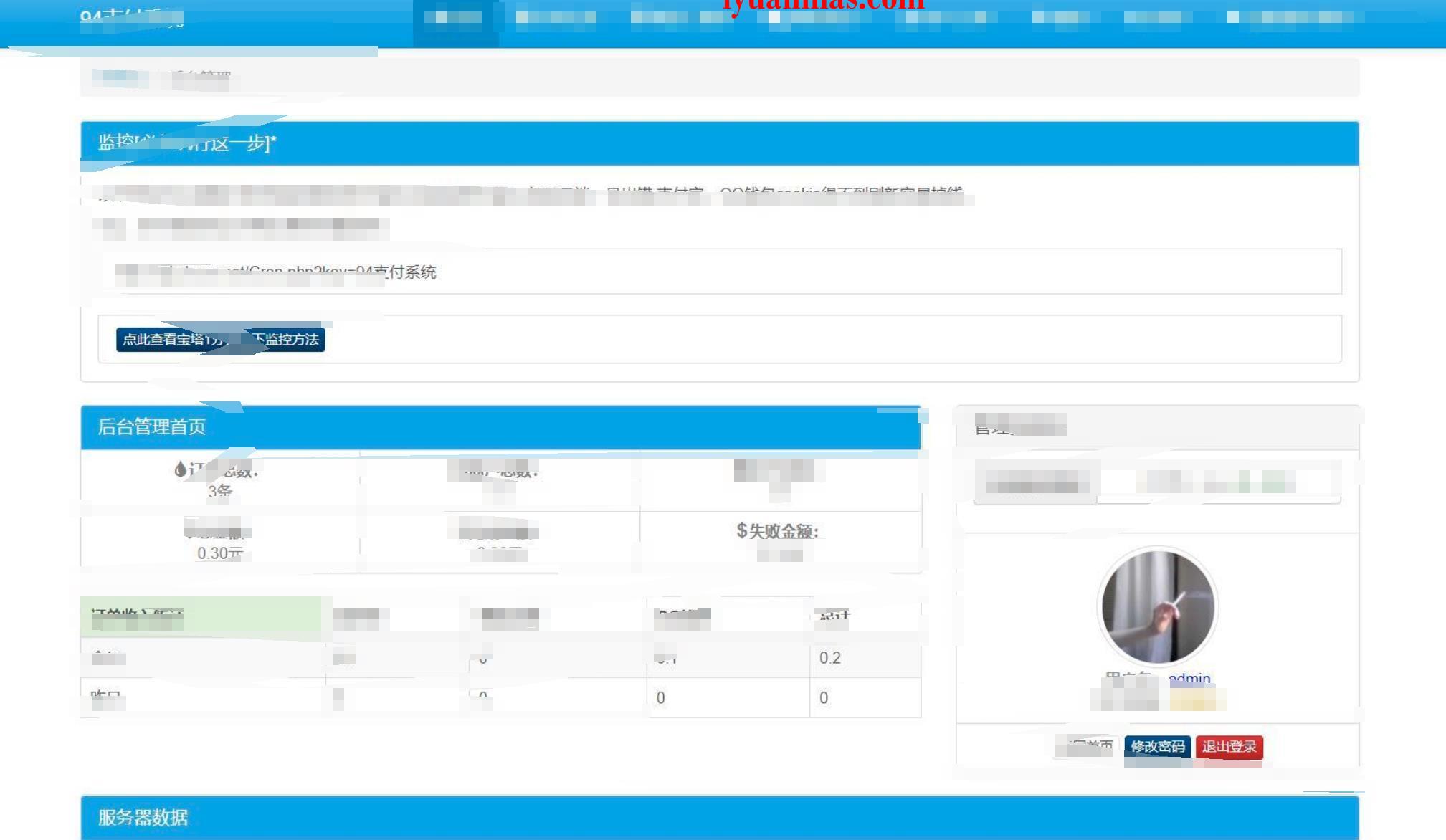Image resolution: width=1446 pixels, height=840 pixels.
Task: Select the 0.30元 amount value
Action: pos(220,553)
